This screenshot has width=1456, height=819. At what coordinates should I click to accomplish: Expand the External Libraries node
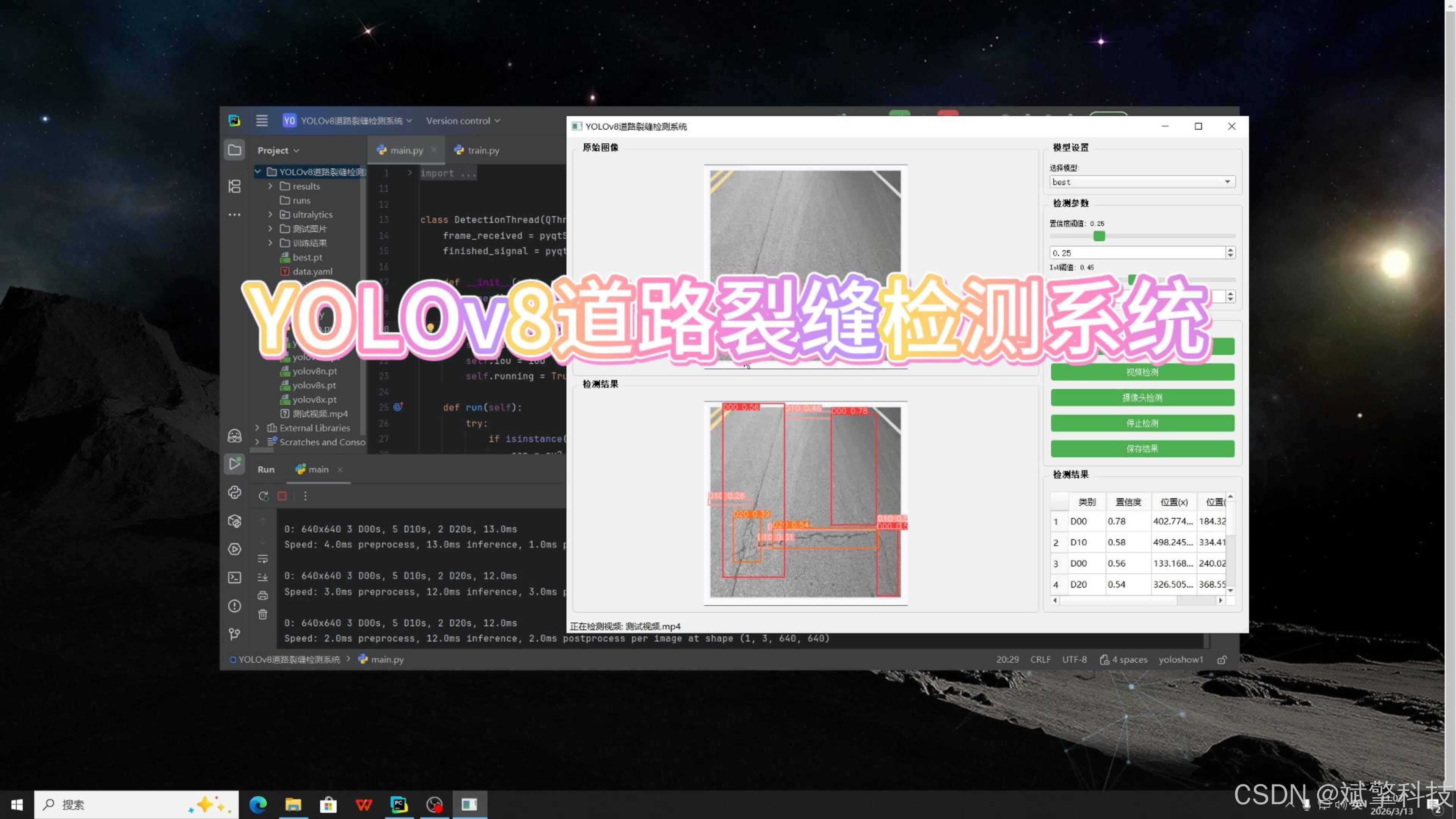[258, 428]
